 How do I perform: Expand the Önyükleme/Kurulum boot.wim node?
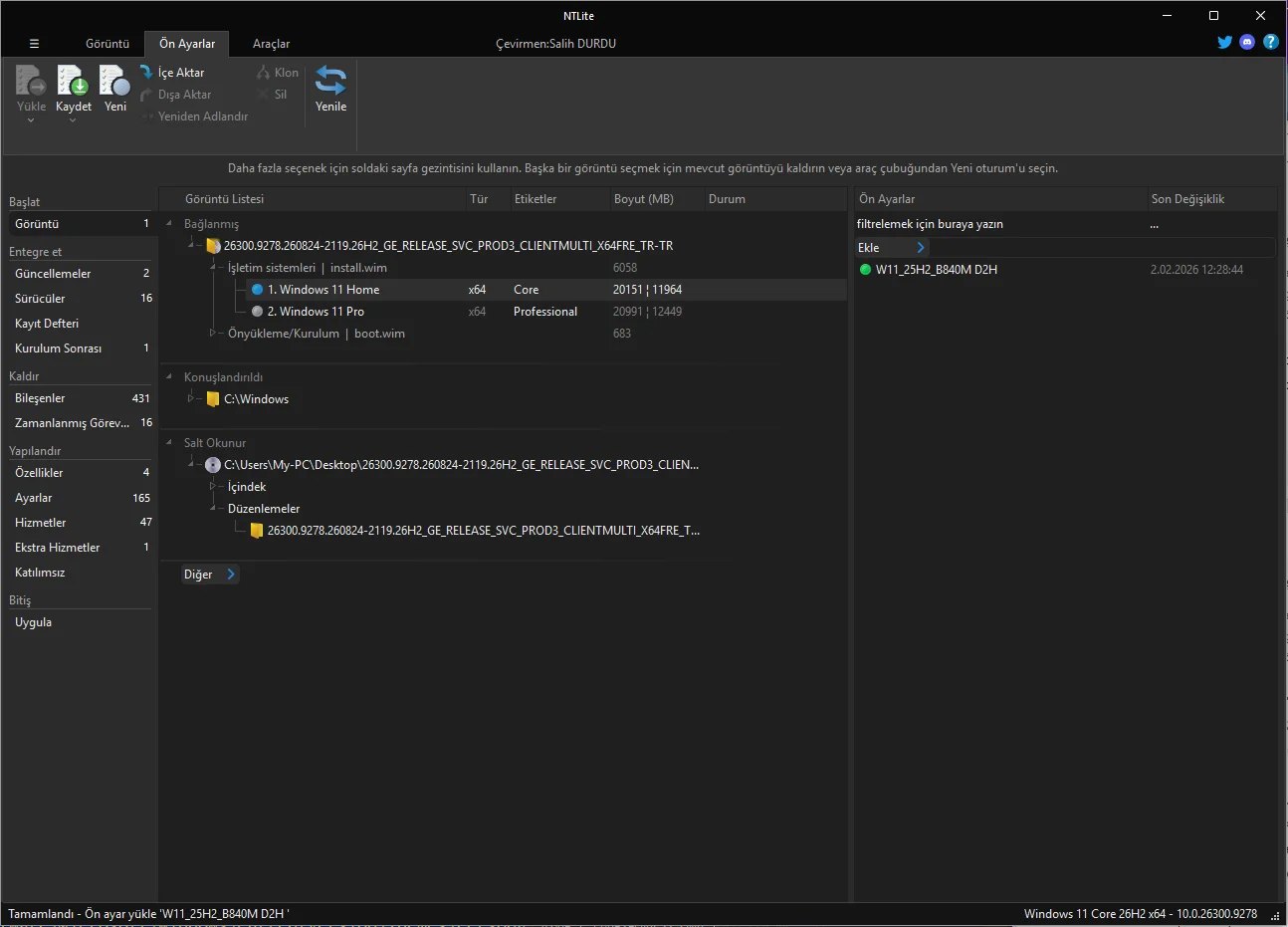[x=212, y=334]
